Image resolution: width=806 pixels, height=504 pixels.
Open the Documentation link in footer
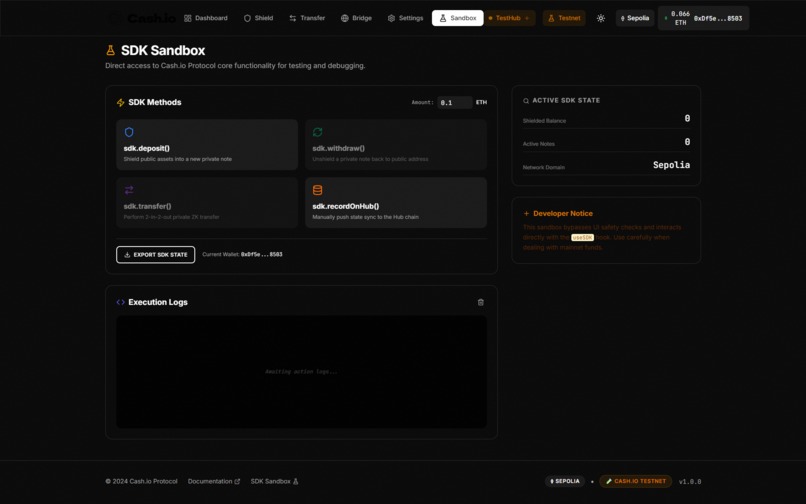(x=214, y=481)
